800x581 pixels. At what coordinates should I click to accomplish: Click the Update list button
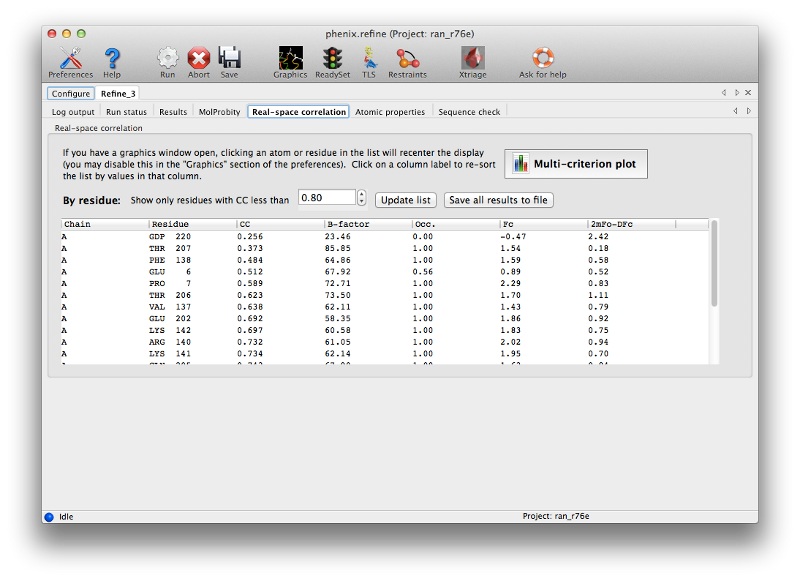point(406,200)
